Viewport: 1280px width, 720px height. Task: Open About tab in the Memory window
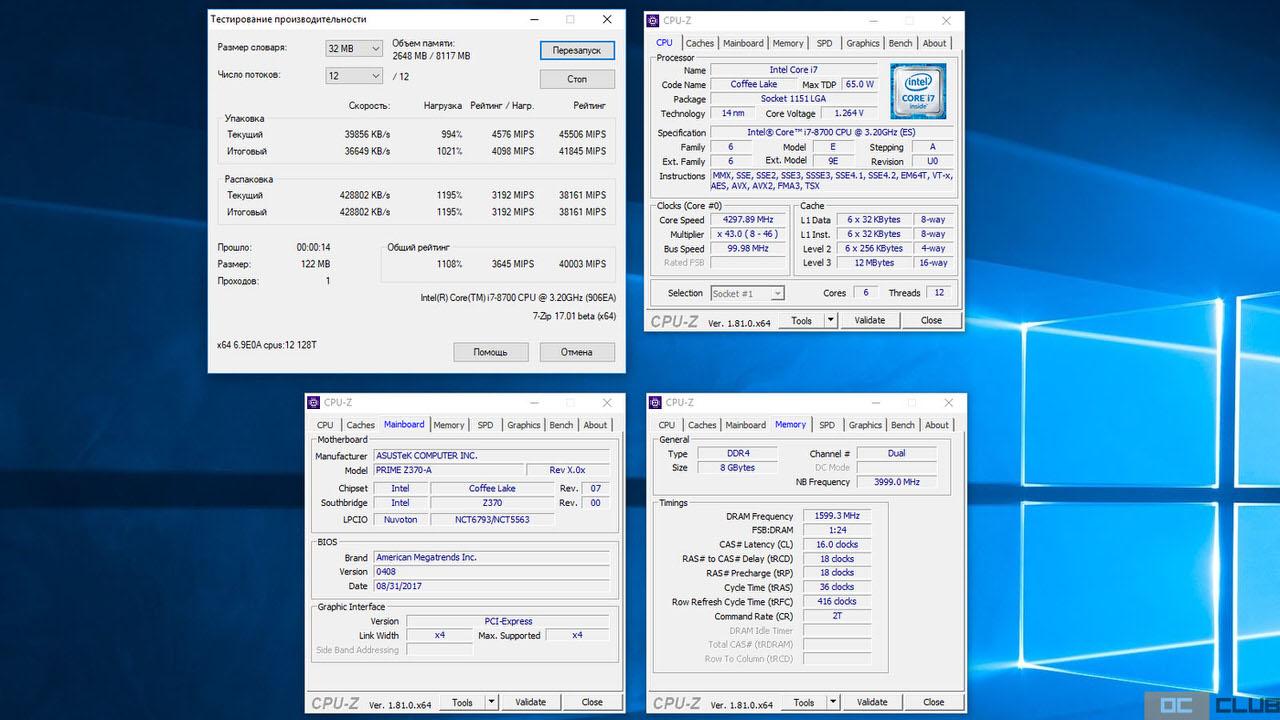(x=937, y=425)
